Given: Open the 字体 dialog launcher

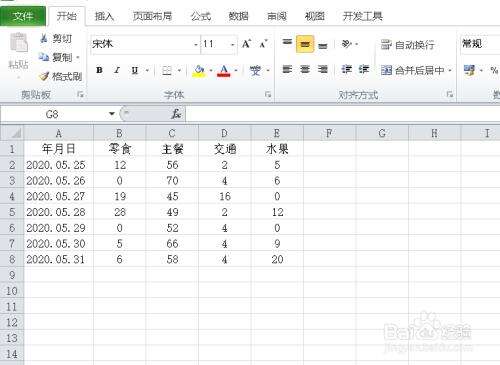Looking at the screenshot, I should 268,95.
